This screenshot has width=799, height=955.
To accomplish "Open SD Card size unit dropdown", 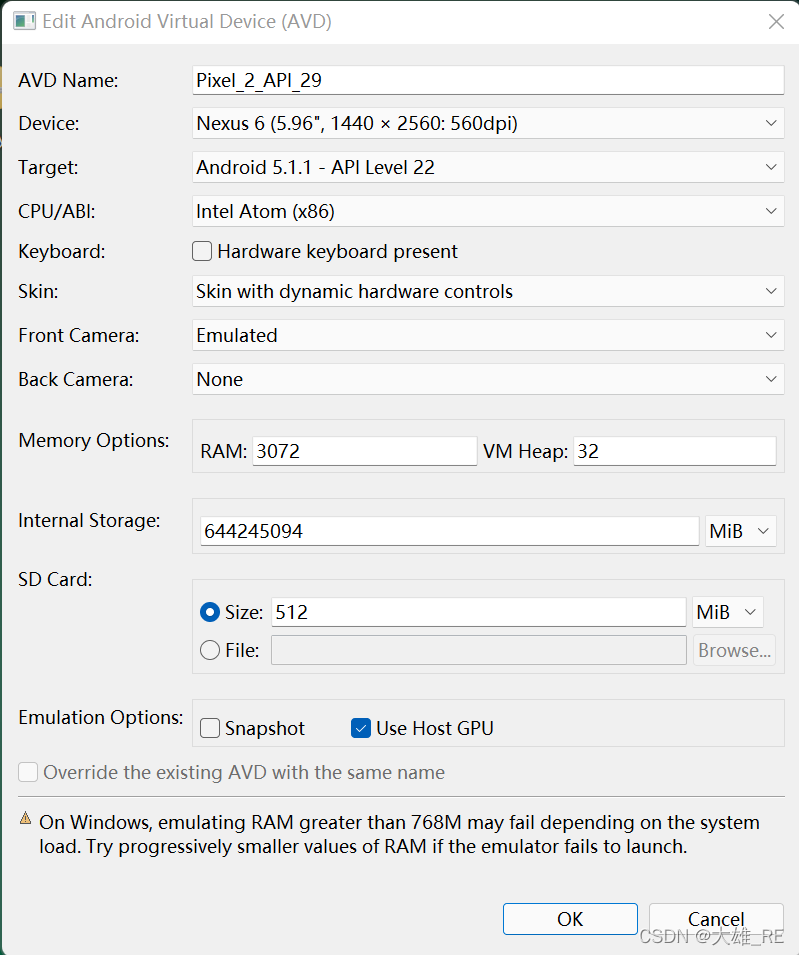I will pos(727,612).
